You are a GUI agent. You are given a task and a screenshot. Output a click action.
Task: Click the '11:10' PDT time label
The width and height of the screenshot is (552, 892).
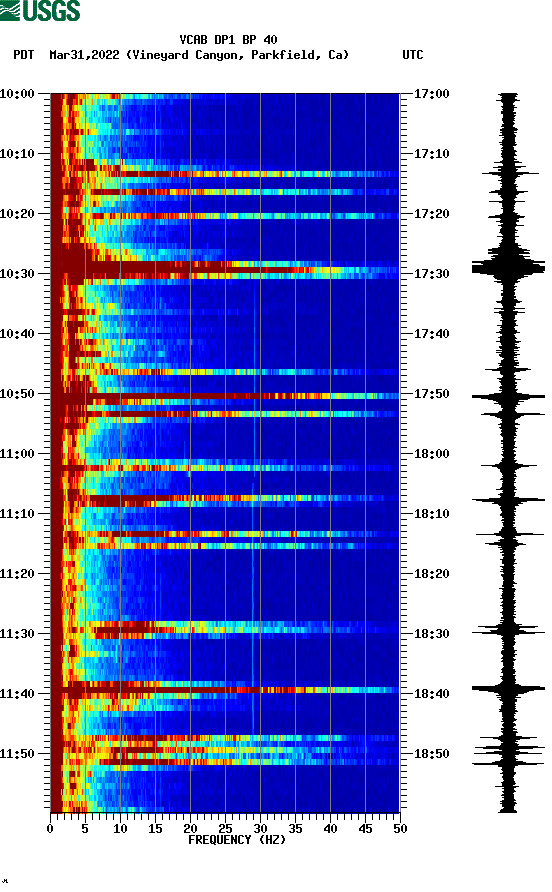click(x=17, y=514)
